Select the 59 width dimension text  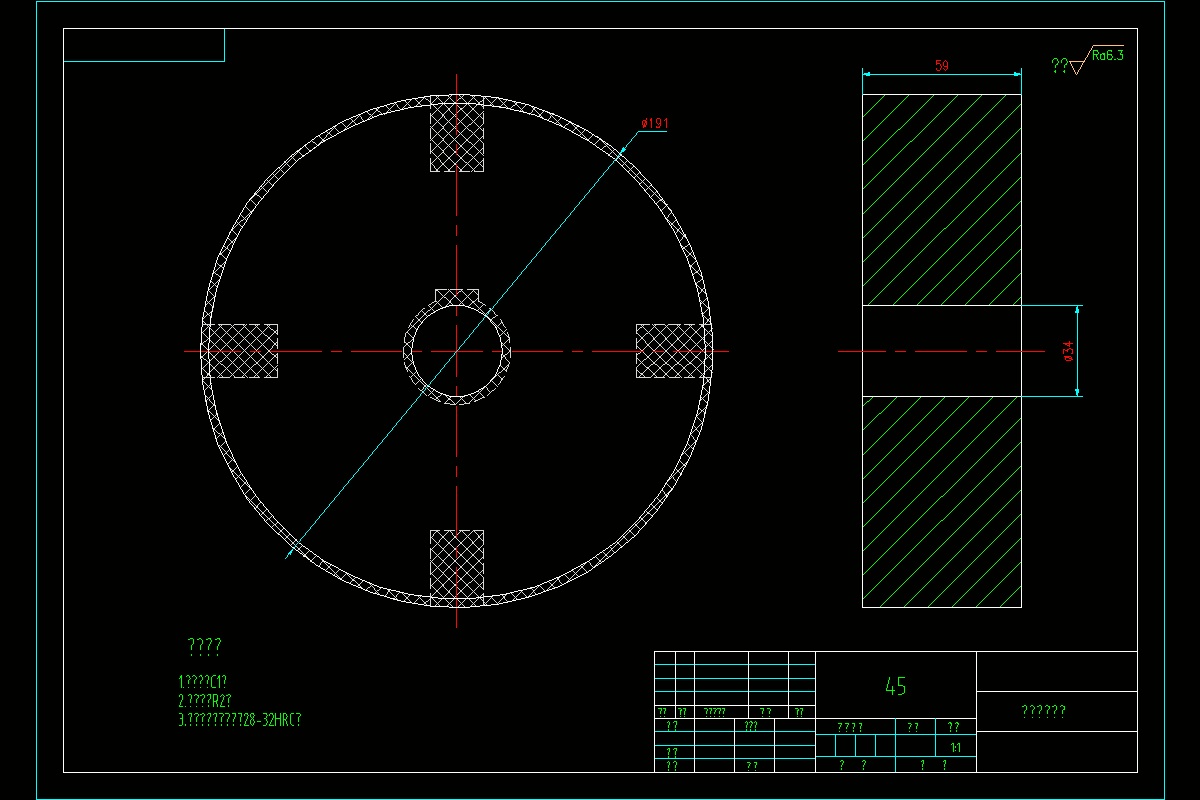941,66
